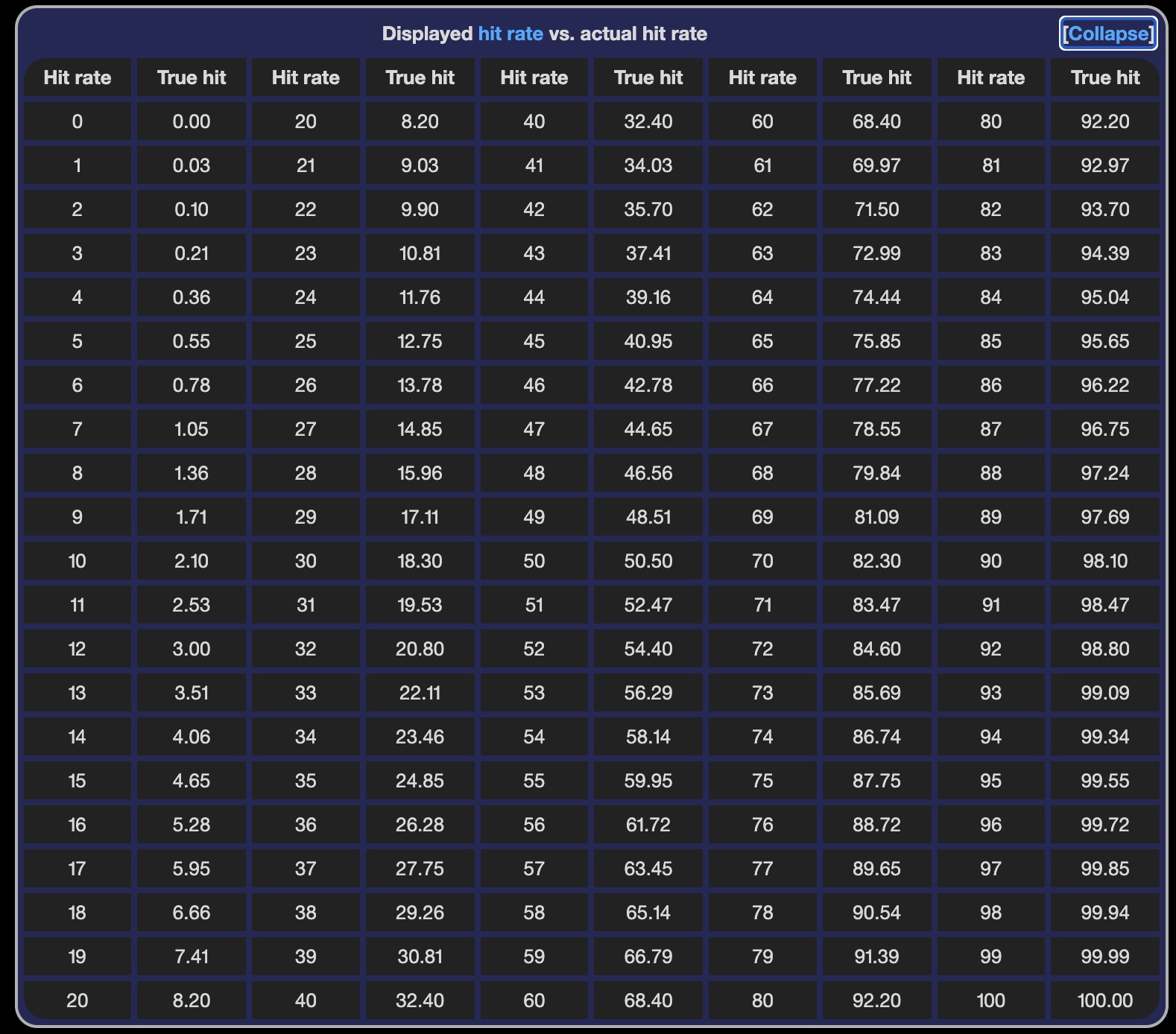Select the true hit value 3.00
Viewport: 1176px width, 1034px height.
point(192,649)
